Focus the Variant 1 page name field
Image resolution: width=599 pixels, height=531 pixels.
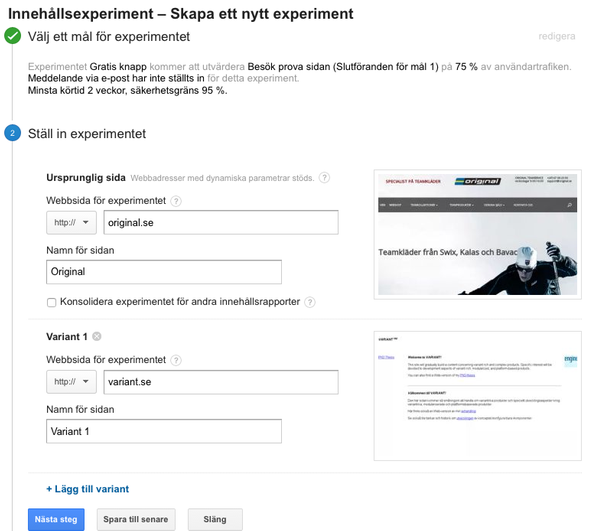tap(164, 431)
